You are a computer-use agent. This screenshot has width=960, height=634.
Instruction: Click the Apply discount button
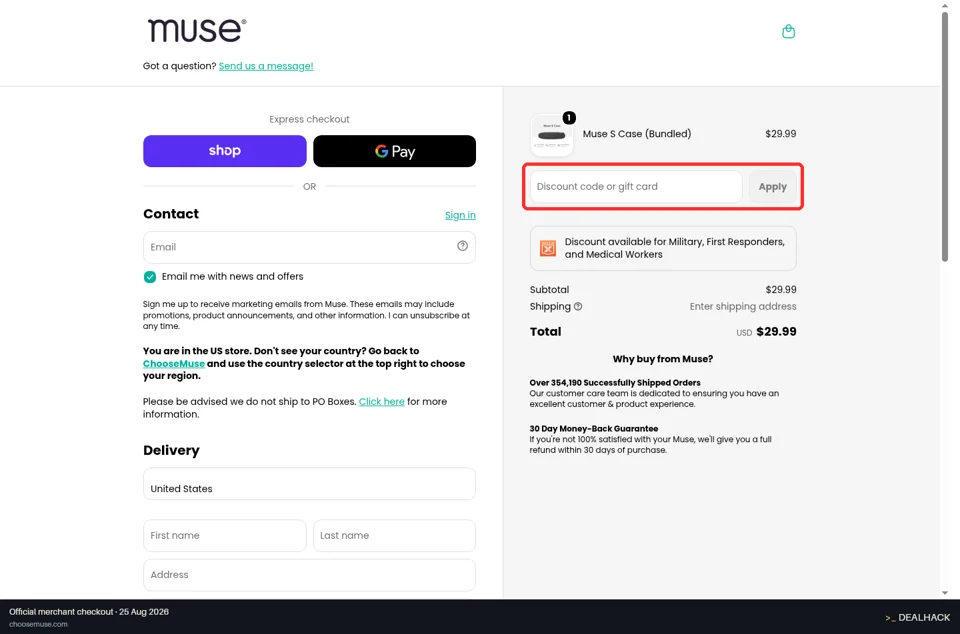[x=773, y=187]
